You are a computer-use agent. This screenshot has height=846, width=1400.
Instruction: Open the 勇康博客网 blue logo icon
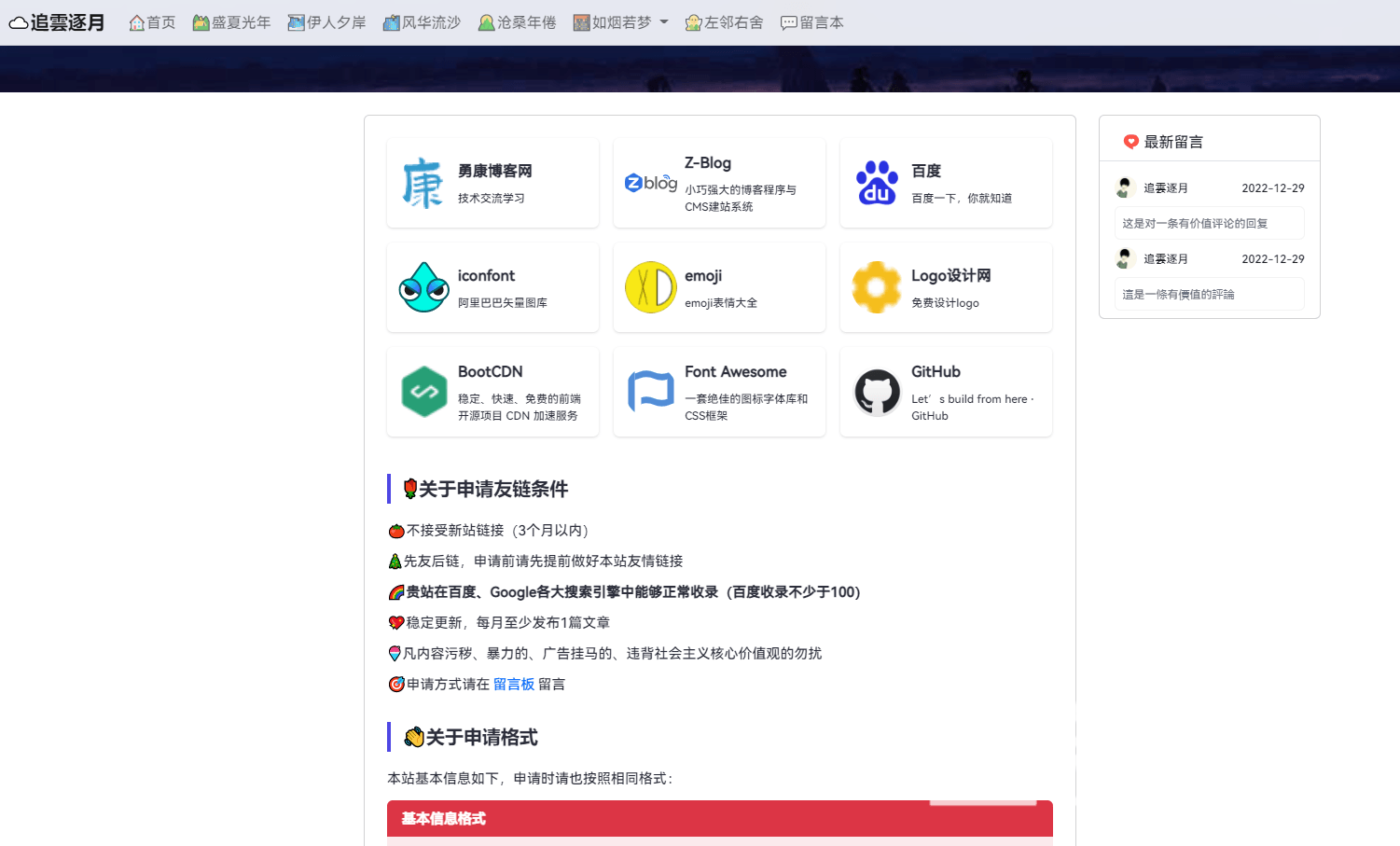click(x=423, y=183)
